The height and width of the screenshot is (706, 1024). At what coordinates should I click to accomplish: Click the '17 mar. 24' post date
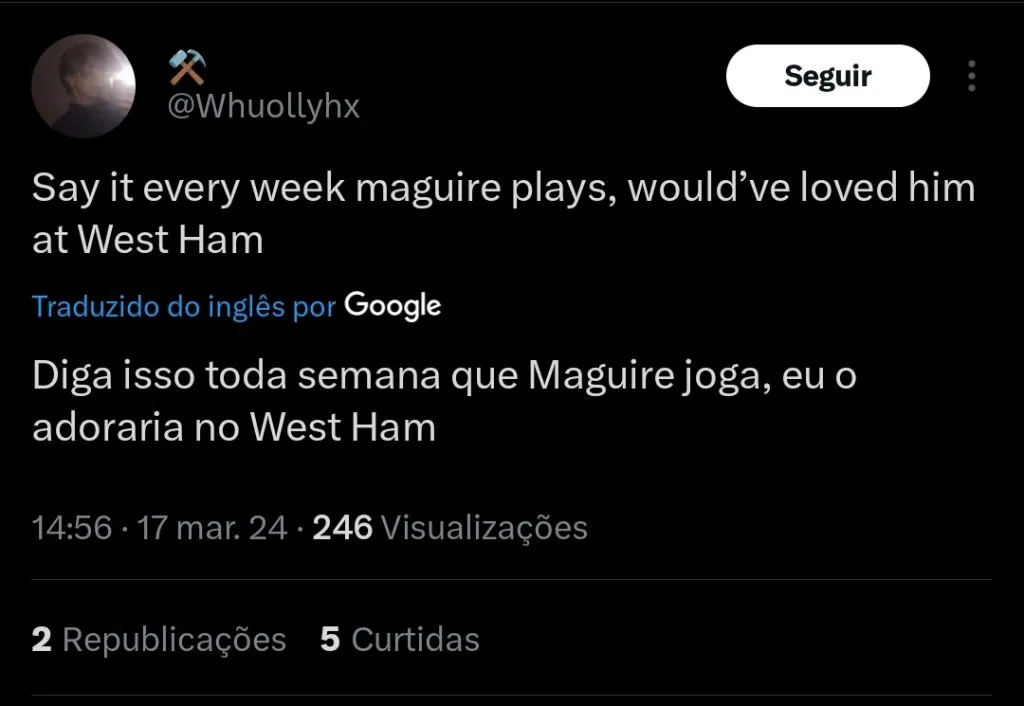212,527
